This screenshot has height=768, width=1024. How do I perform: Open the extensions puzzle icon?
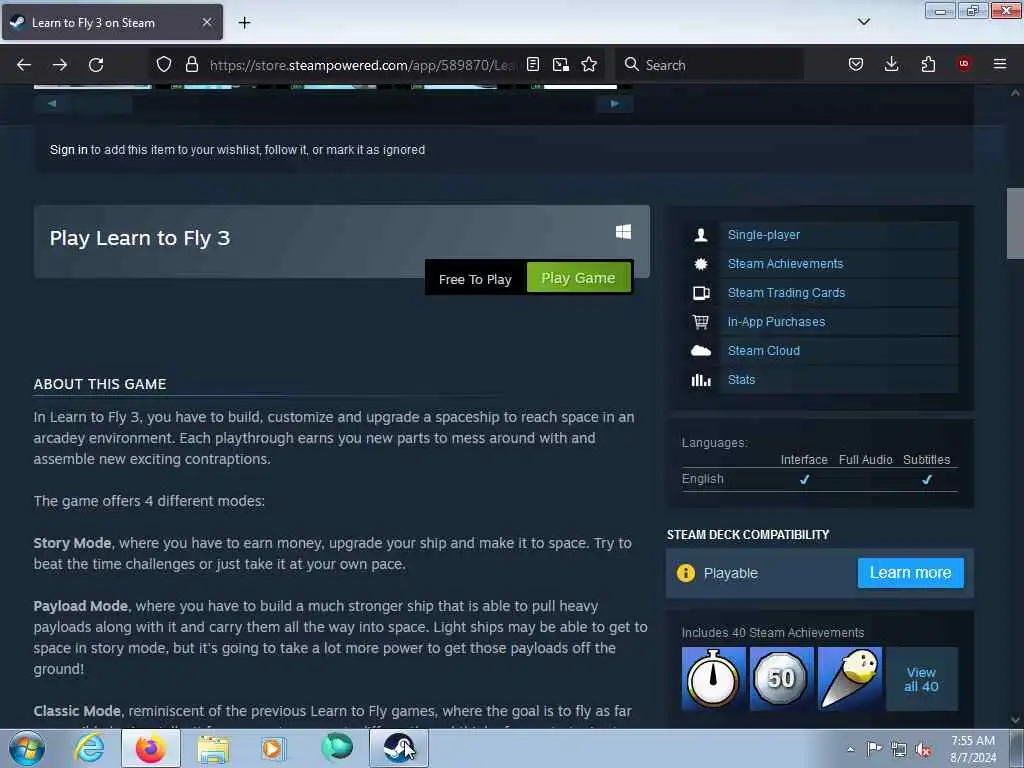928,64
